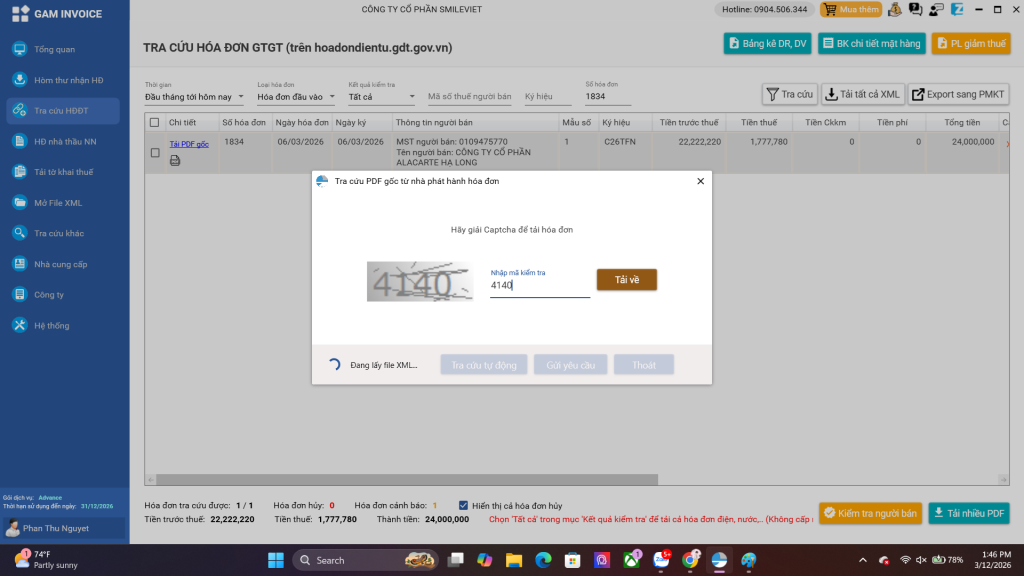Open Tổng quan in the sidebar
Screen dimensions: 1024x576
coord(55,49)
